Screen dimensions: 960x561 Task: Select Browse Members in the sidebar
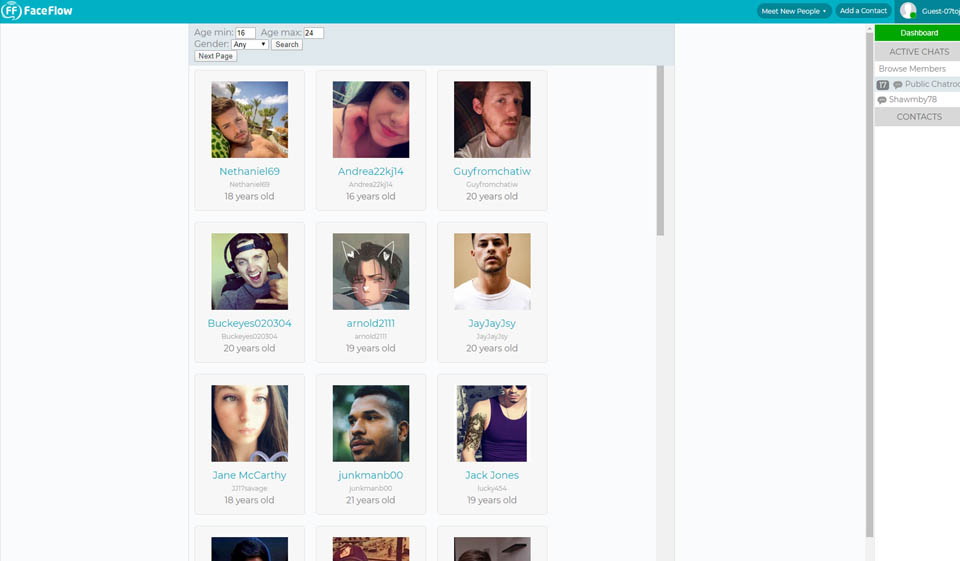[912, 69]
